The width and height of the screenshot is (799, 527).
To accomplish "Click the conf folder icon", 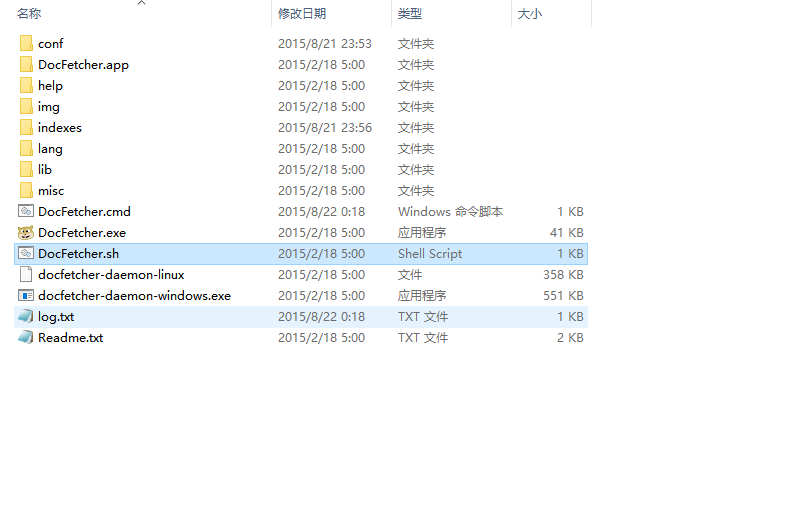I will tap(26, 43).
